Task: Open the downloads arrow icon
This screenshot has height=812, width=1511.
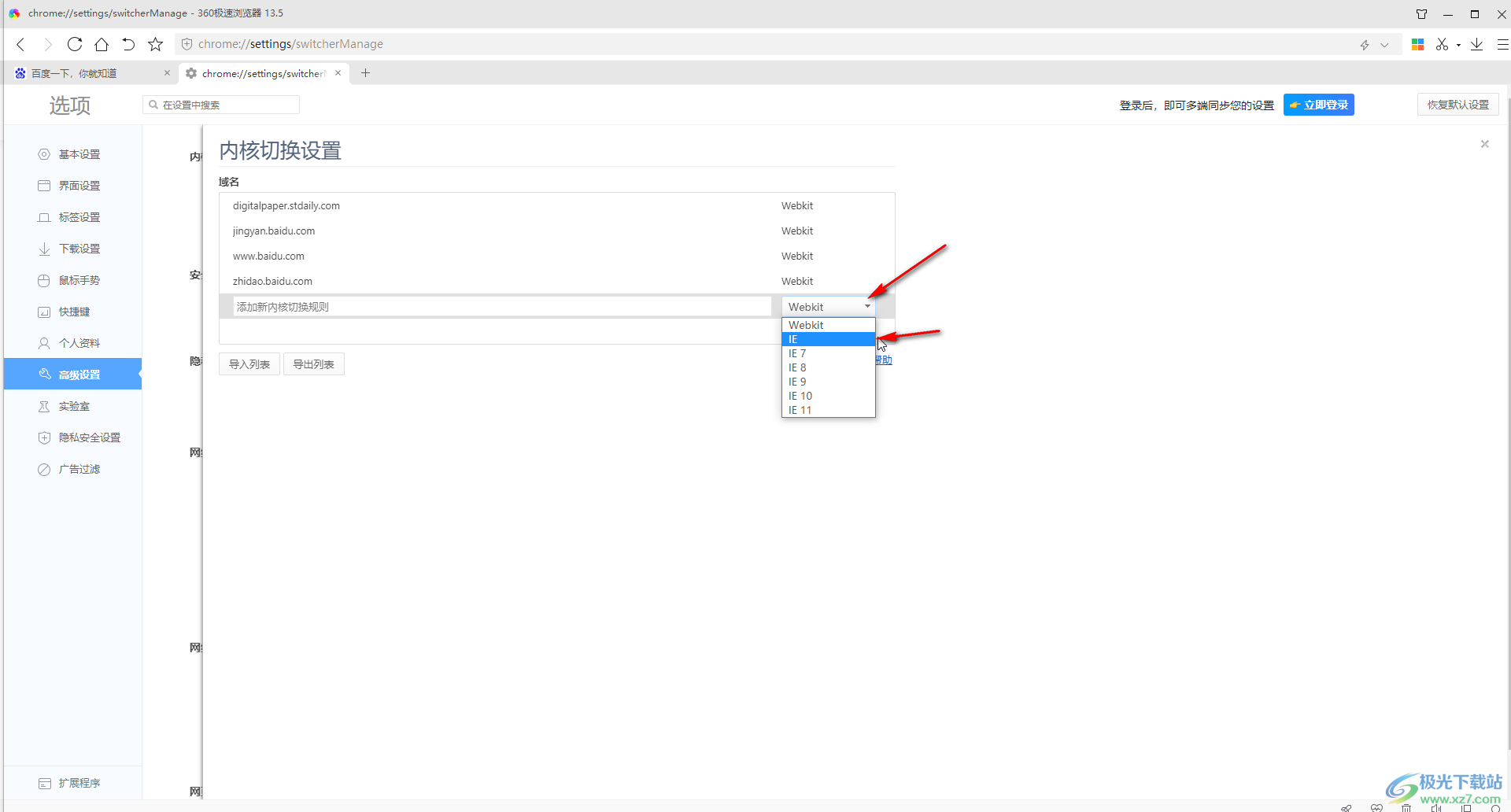Action: click(1476, 45)
